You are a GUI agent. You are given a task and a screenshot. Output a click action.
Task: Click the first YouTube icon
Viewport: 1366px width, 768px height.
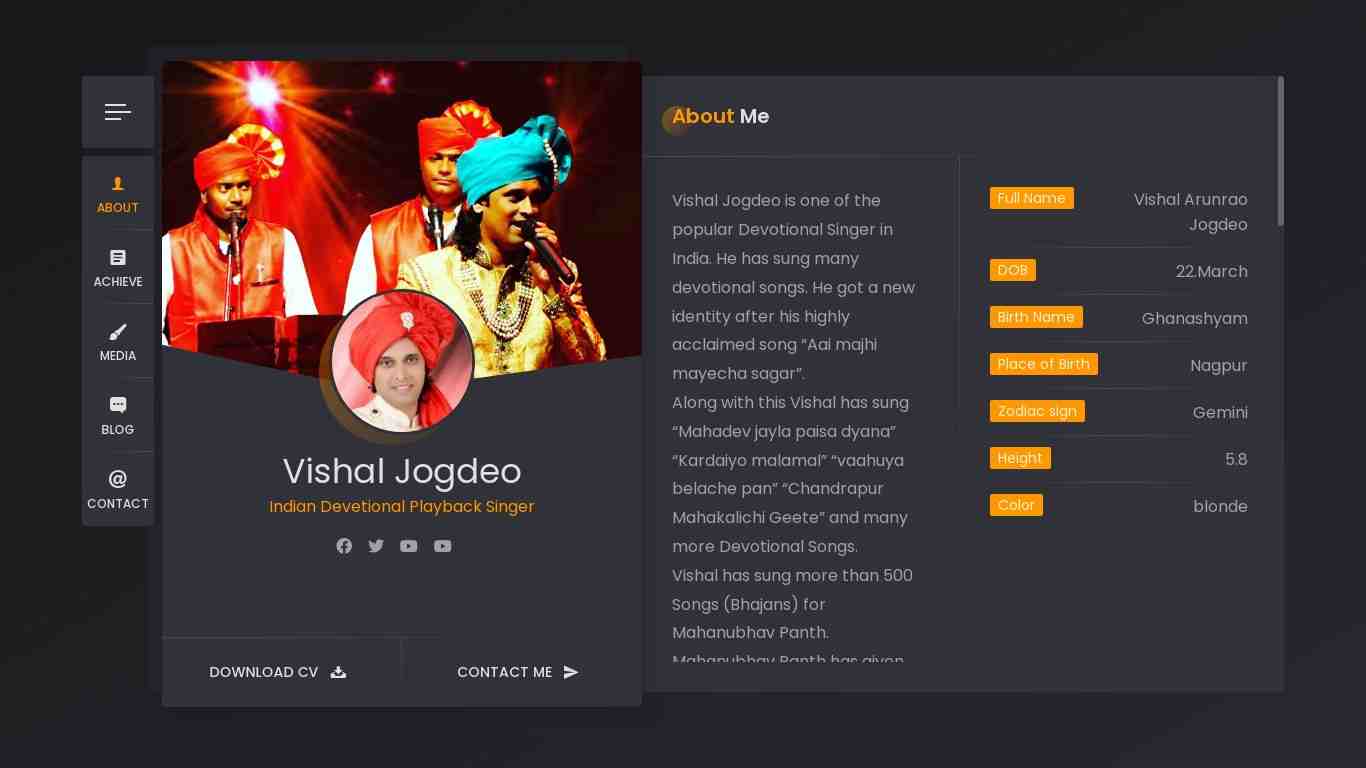pyautogui.click(x=409, y=546)
